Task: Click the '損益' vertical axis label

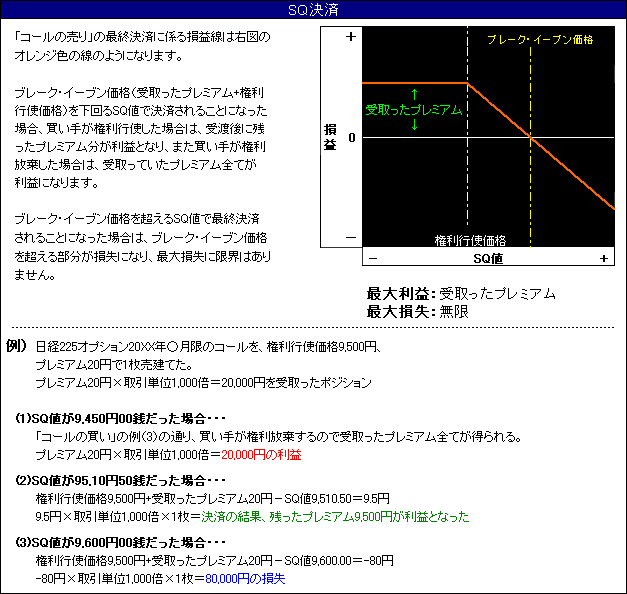Action: pyautogui.click(x=330, y=137)
